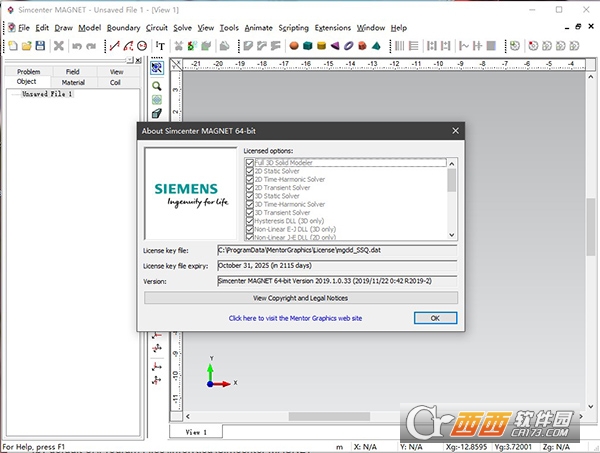Toggle 3D Time-Harmonic Solver checkbox
The image size is (600, 453).
tap(250, 204)
